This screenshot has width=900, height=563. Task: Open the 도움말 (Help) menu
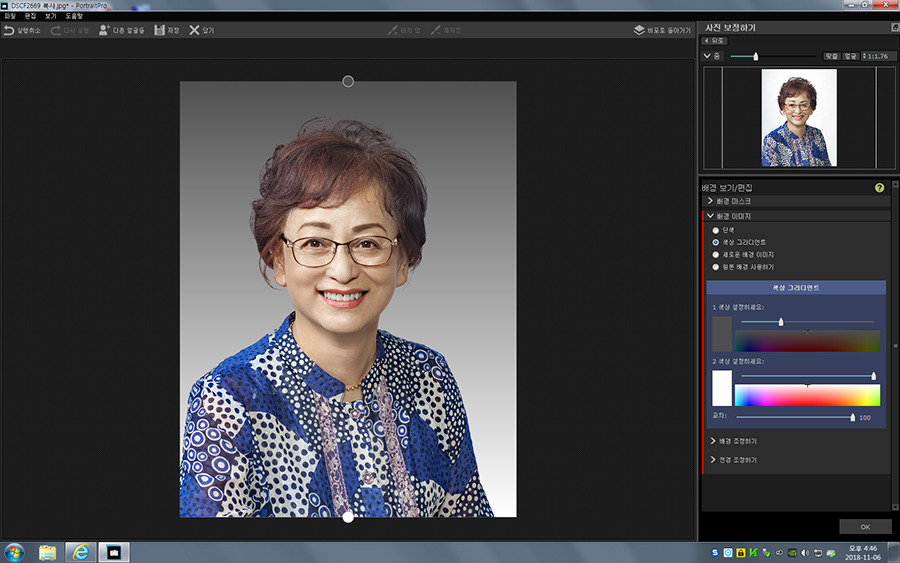tap(74, 16)
